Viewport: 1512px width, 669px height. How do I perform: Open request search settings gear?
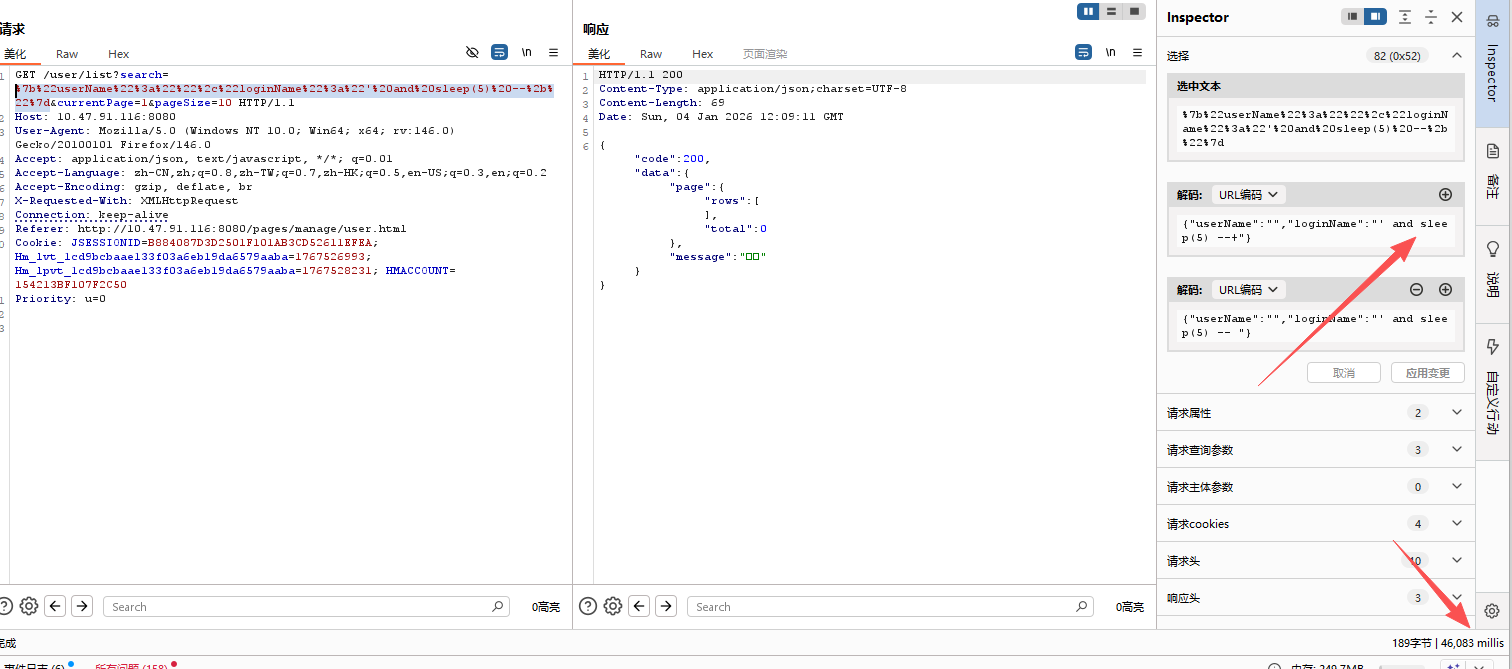click(29, 606)
